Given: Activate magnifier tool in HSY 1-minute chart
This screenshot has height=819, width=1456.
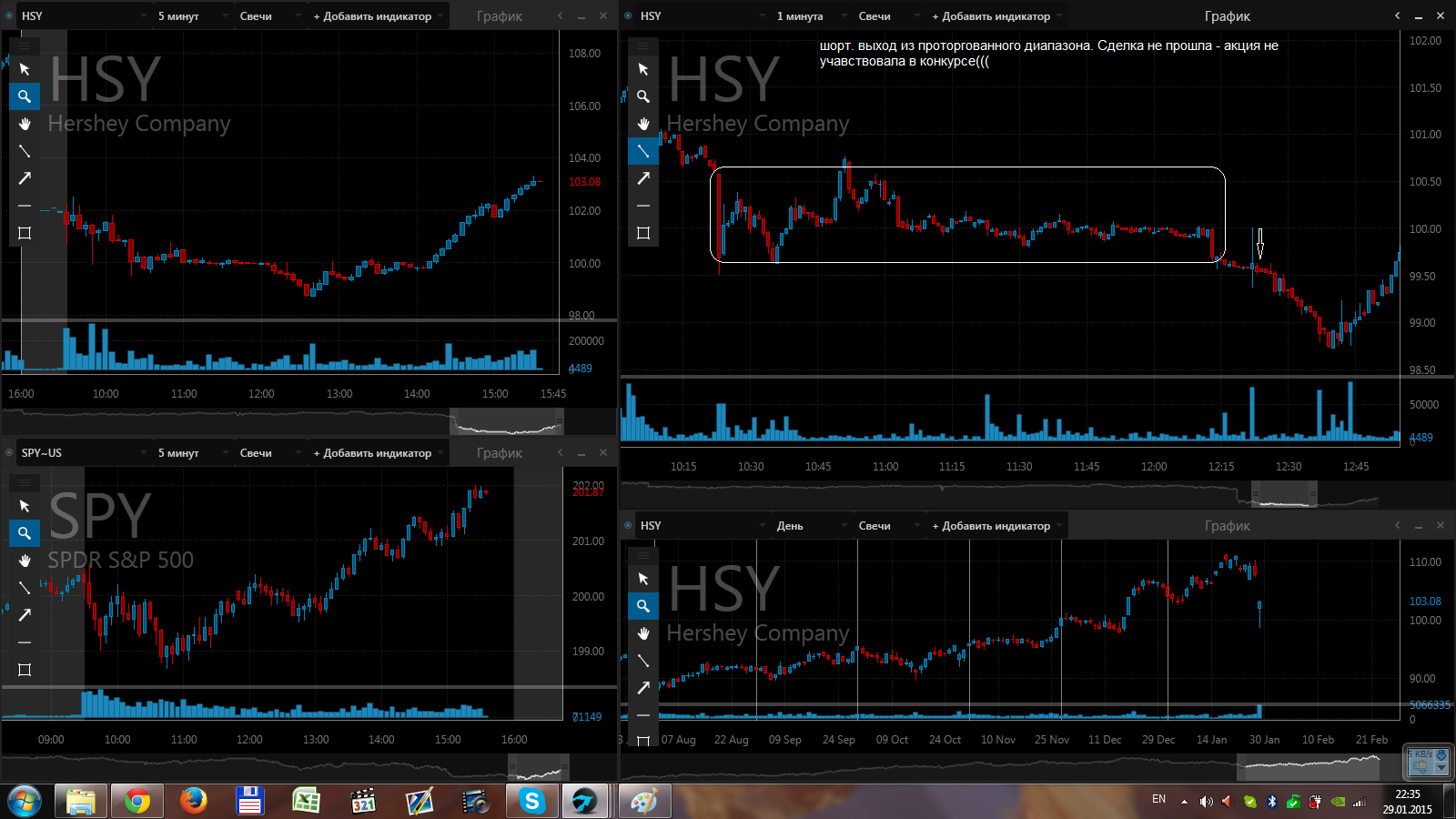Looking at the screenshot, I should [643, 96].
